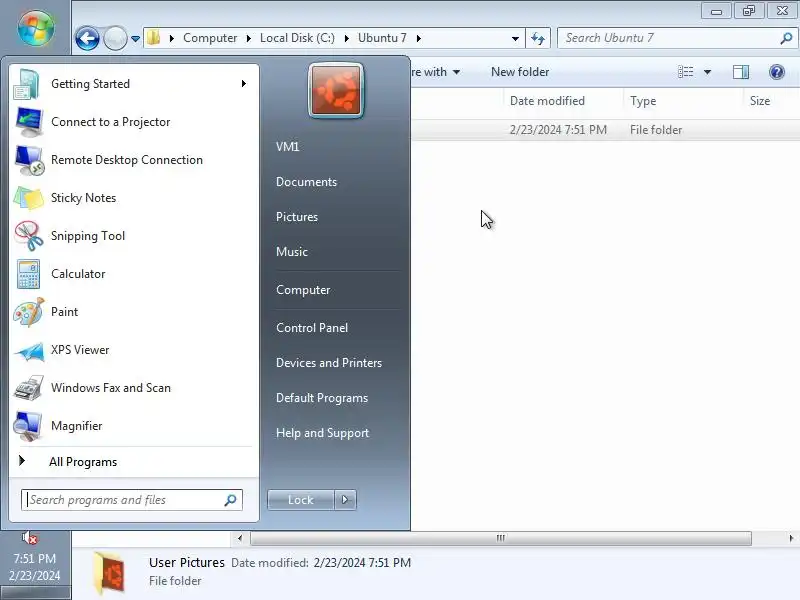Click the horizontal scrollbar thumb
The height and width of the screenshot is (600, 800).
coord(501,538)
